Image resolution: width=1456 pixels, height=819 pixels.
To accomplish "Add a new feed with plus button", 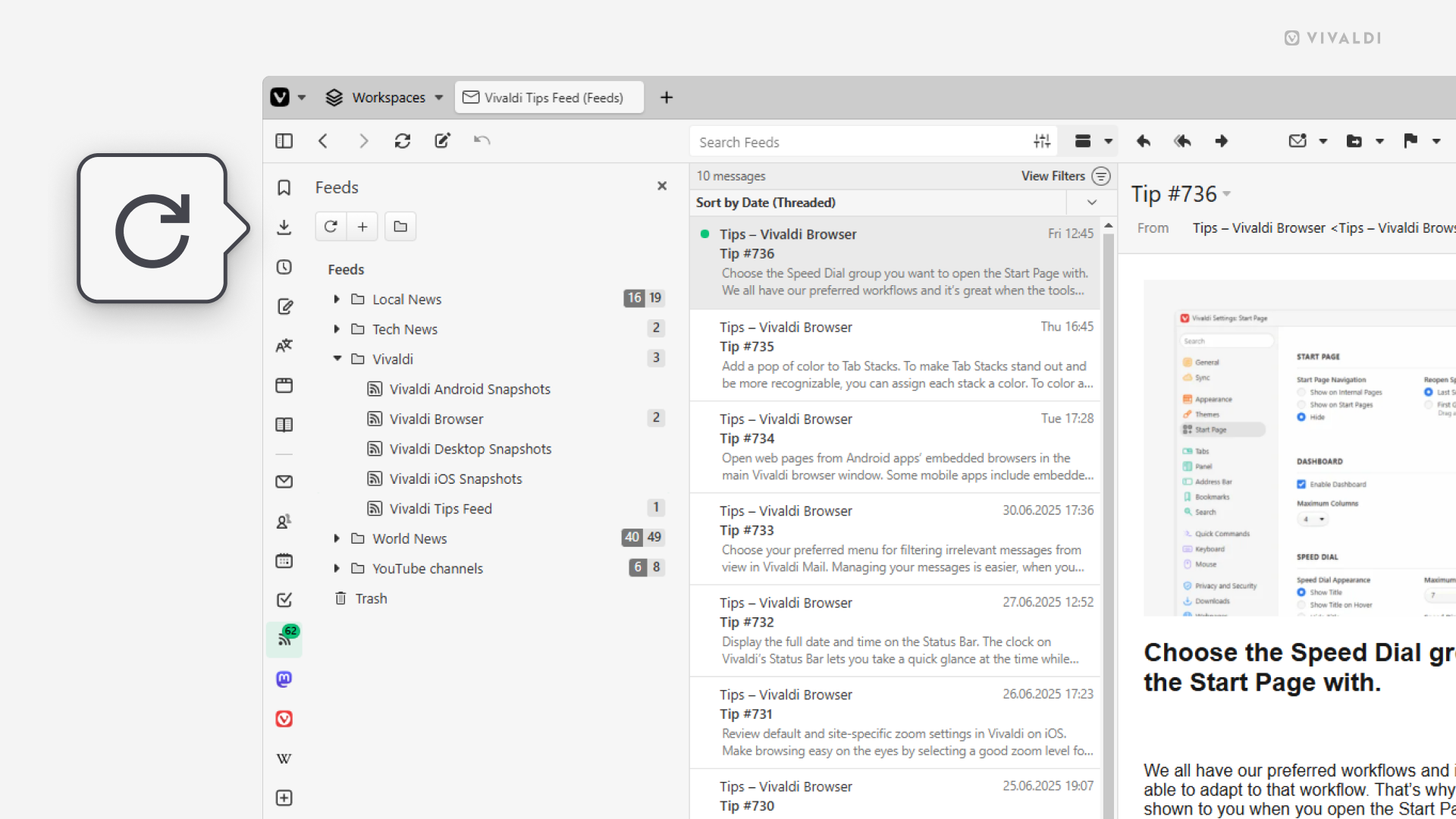I will point(362,226).
